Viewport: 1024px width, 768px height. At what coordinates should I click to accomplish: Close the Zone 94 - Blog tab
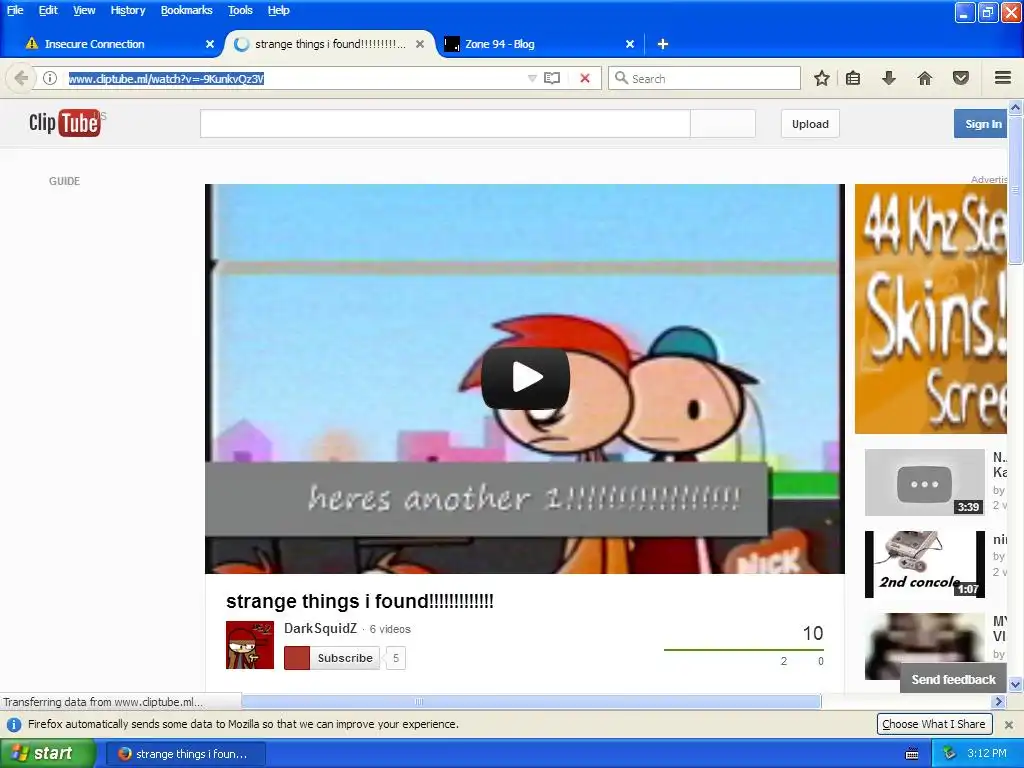(630, 44)
